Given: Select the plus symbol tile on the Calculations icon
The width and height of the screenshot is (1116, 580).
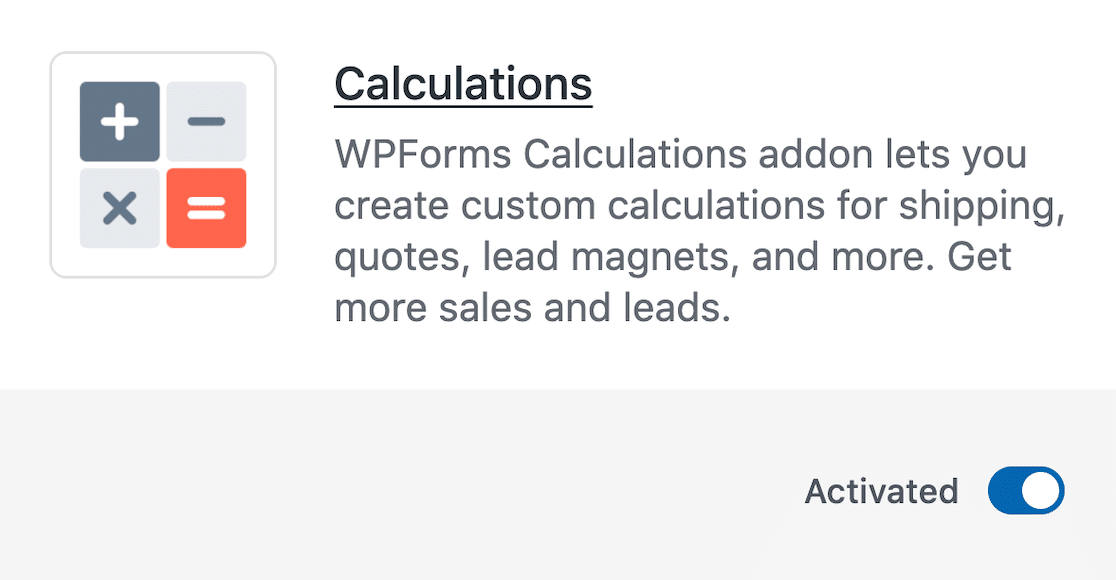Looking at the screenshot, I should [x=119, y=121].
